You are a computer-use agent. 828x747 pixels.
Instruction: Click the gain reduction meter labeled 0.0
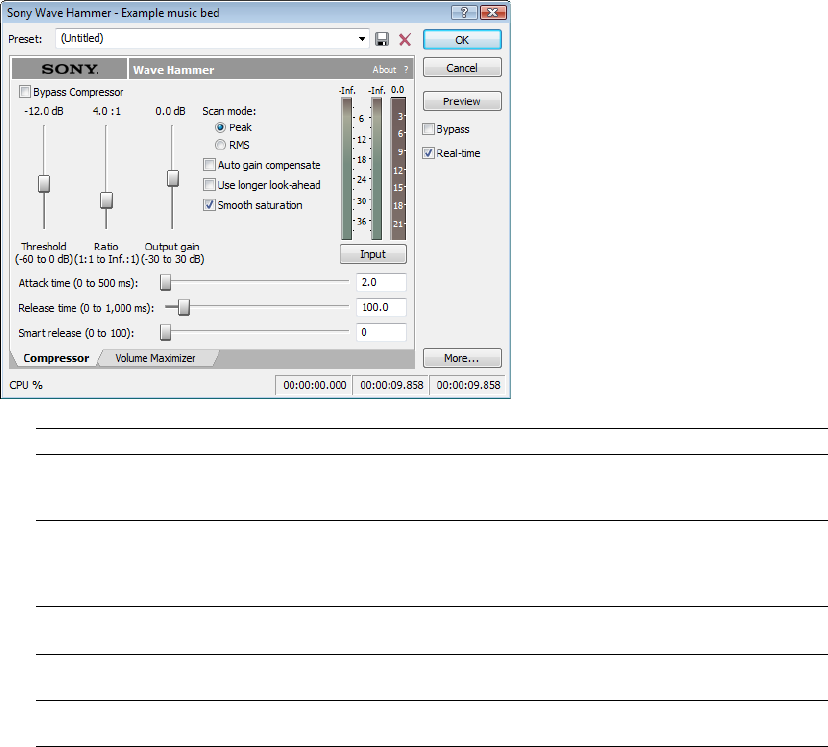(x=398, y=168)
